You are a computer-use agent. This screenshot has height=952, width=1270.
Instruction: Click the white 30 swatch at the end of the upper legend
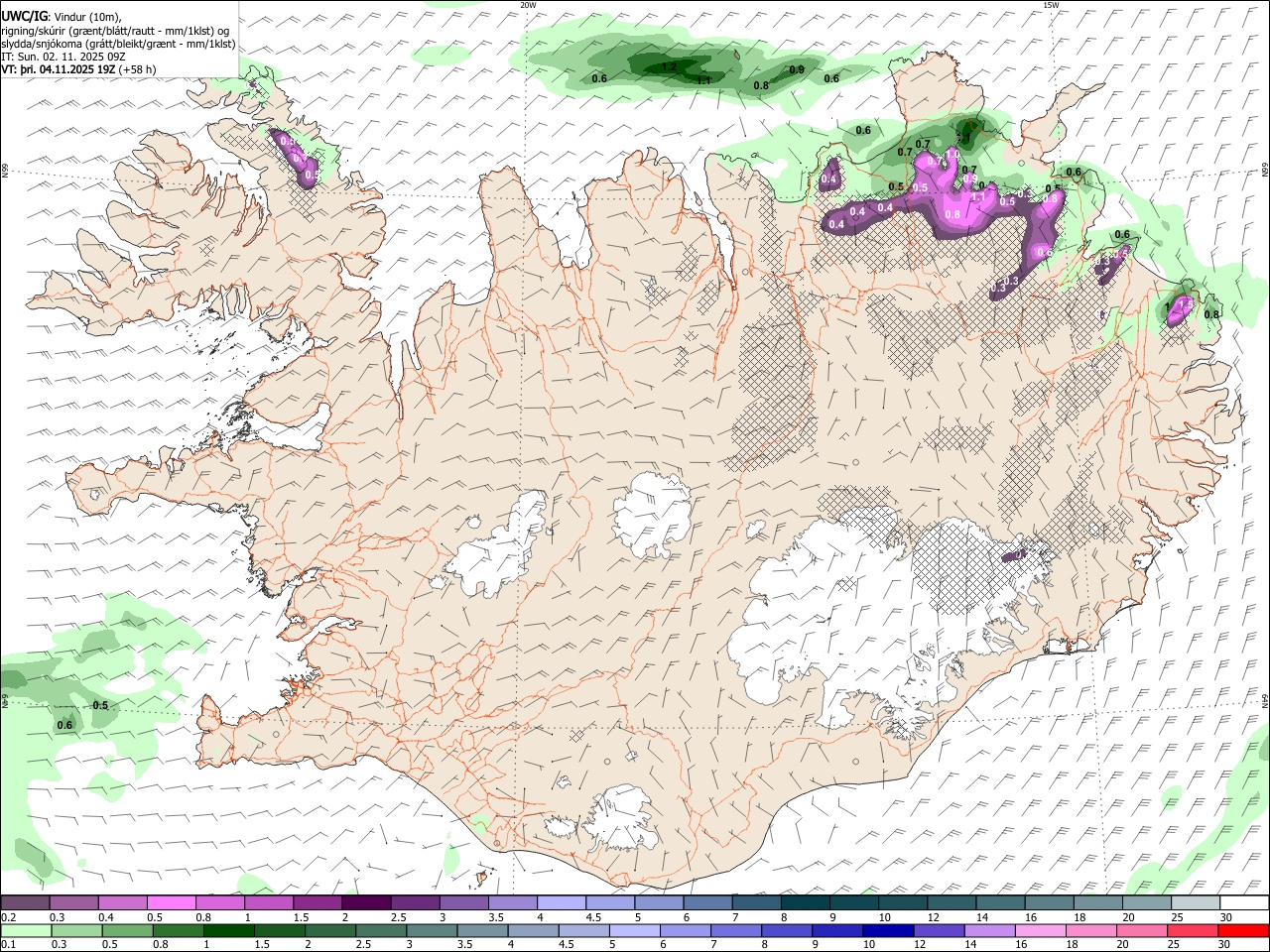point(1245,902)
